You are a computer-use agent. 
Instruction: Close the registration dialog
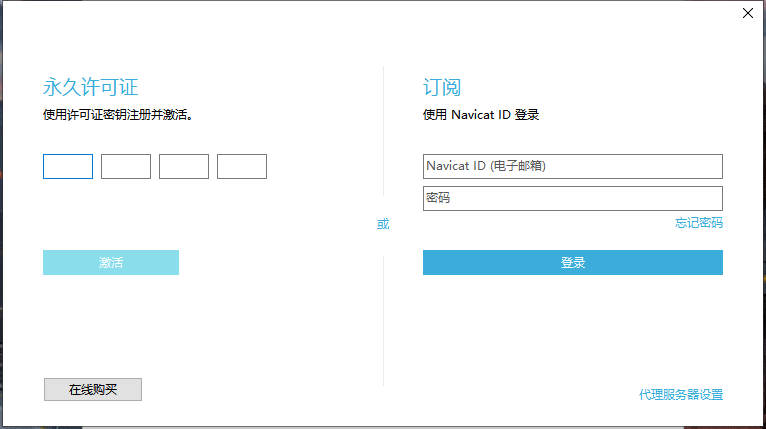[x=748, y=13]
